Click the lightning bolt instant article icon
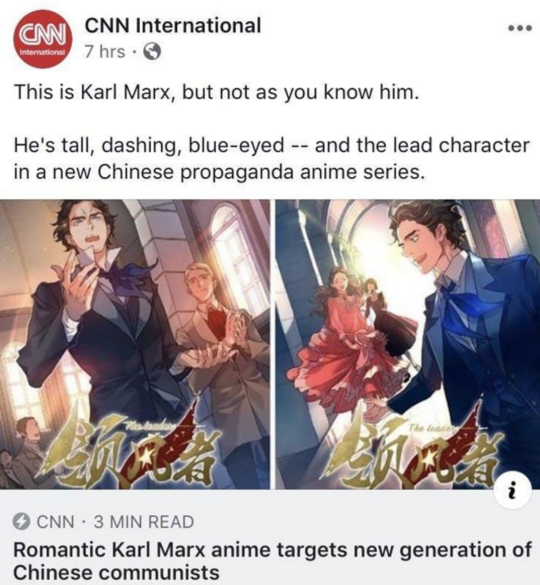Viewport: 540px width, 585px height. pyautogui.click(x=21, y=522)
